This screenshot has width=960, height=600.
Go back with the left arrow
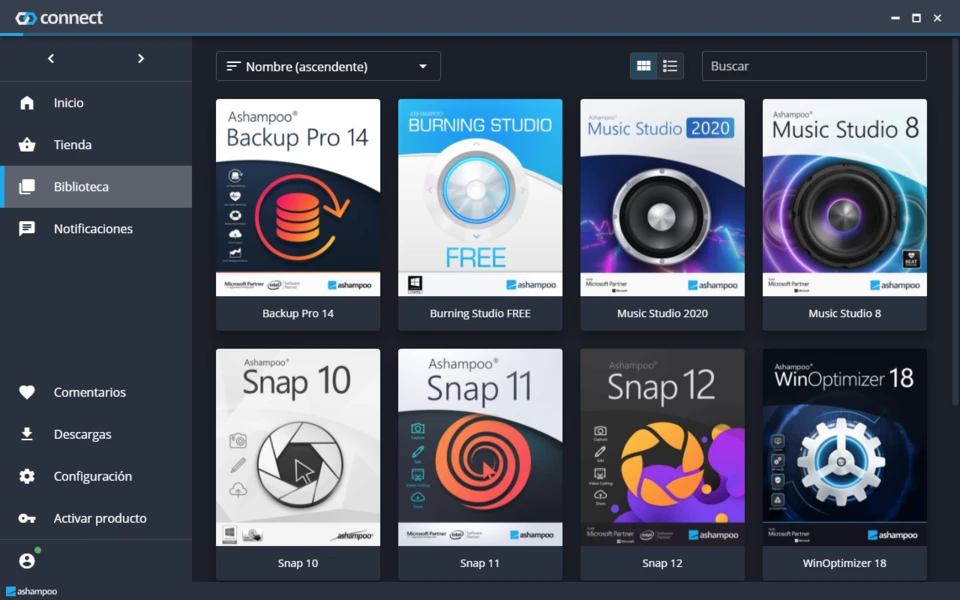[51, 58]
